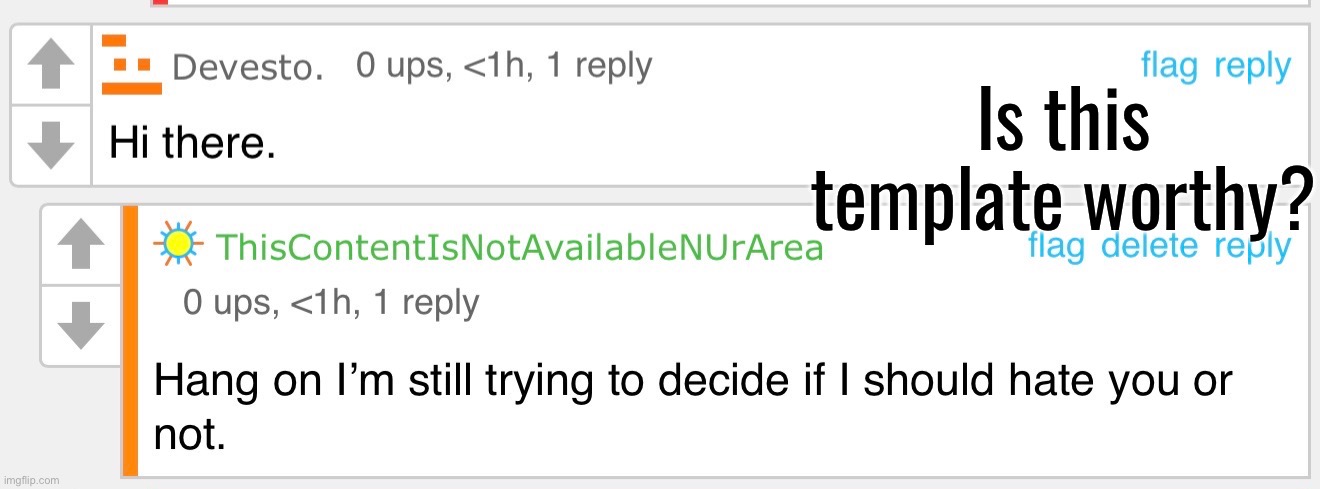The image size is (1320, 489).
Task: Upvote the ThisContentIsNotAvailableNUrArea reply
Action: point(81,245)
